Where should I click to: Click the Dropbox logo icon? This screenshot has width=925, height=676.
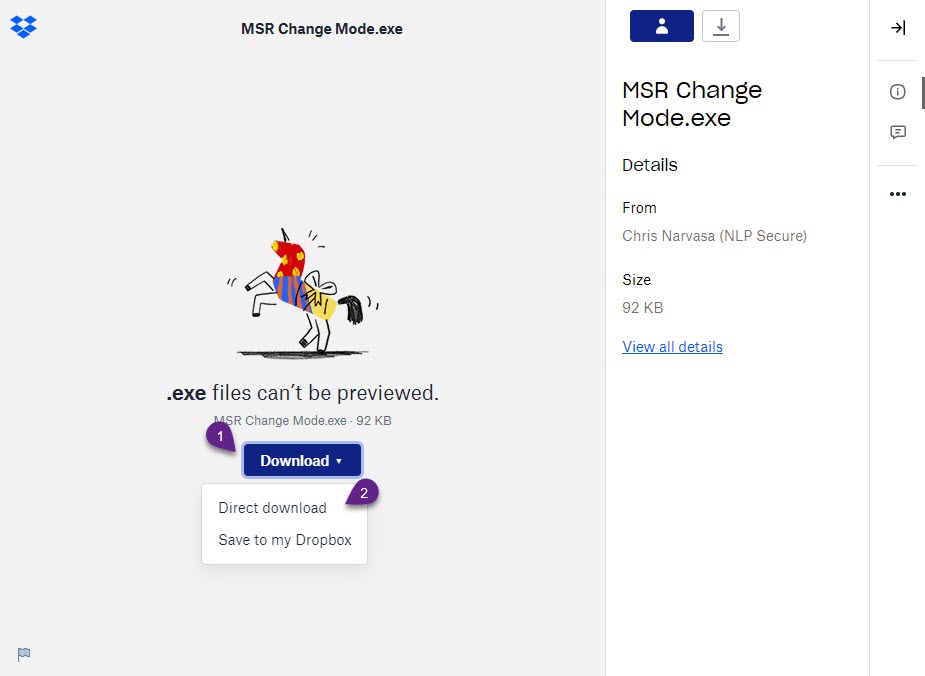click(x=24, y=27)
